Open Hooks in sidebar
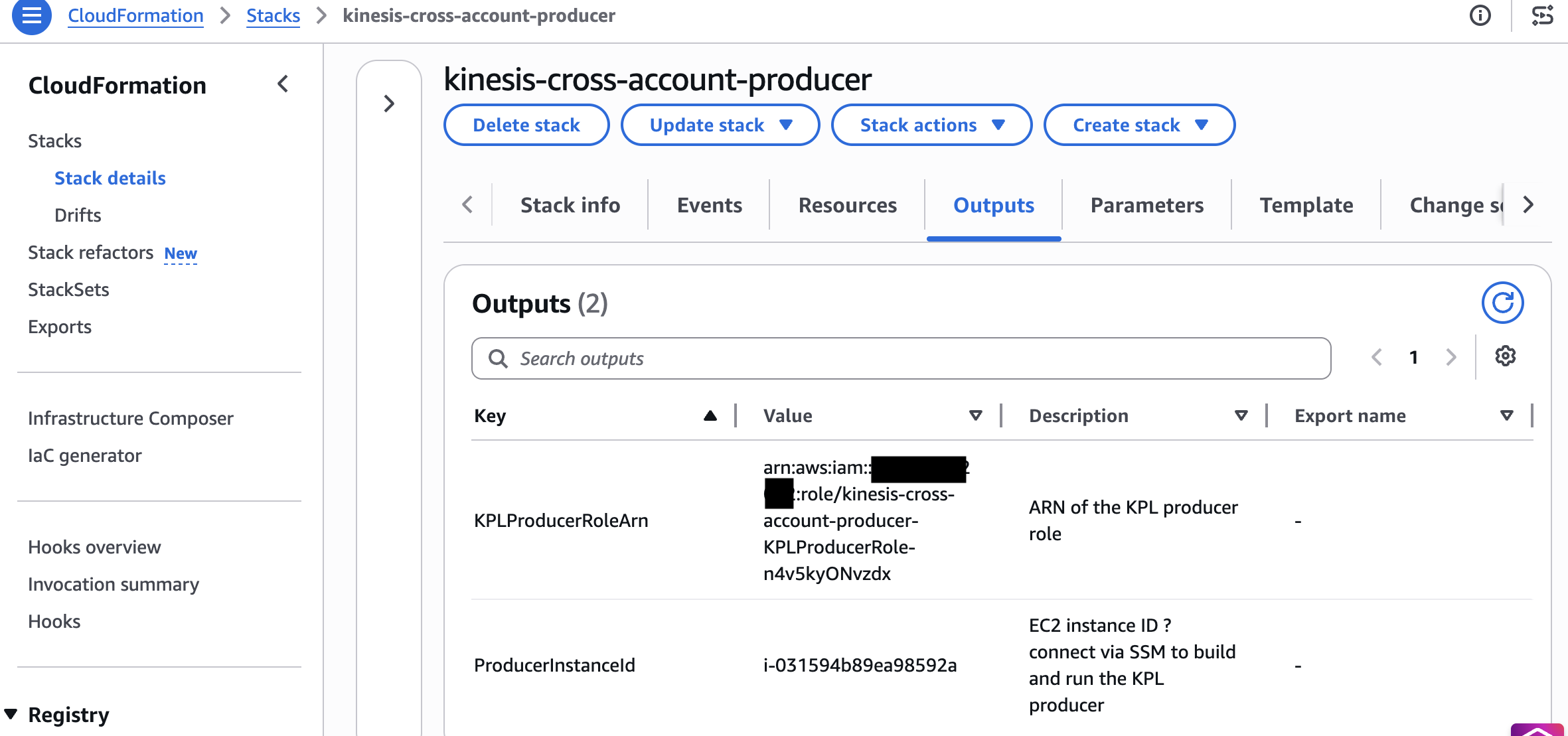Screen dimensions: 1568x736 [54, 621]
